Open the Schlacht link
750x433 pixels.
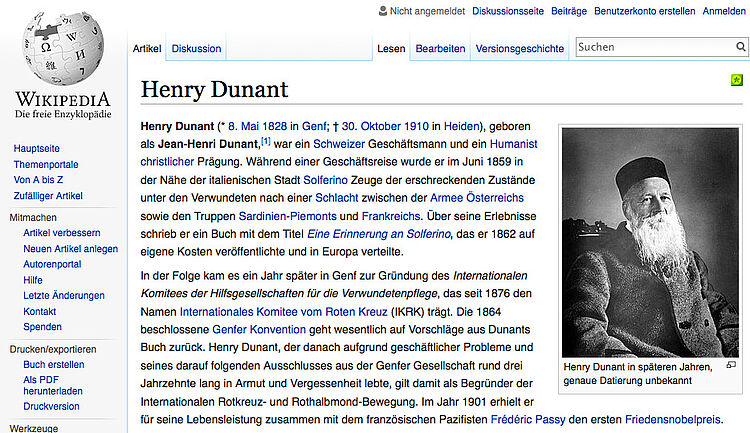(x=337, y=198)
